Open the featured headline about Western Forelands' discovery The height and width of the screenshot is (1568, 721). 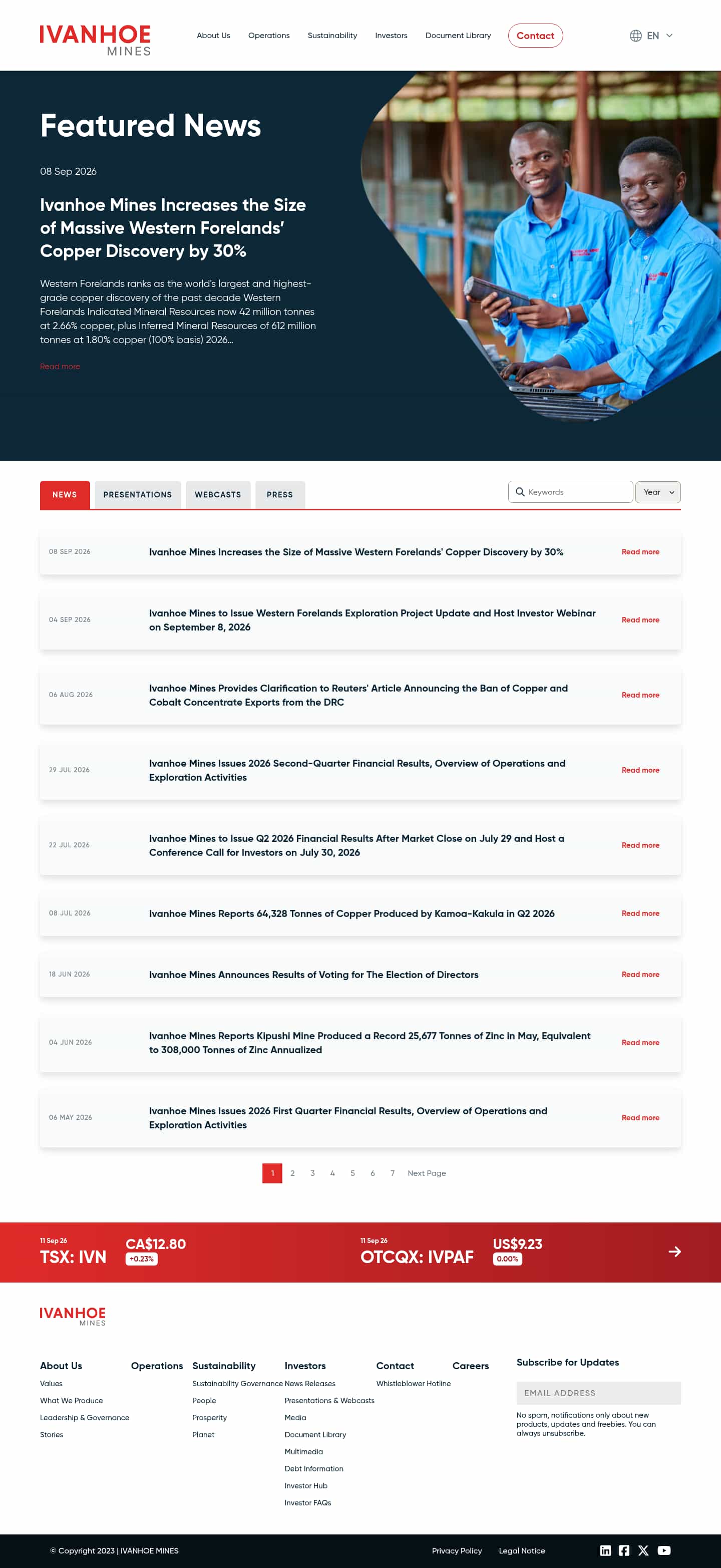point(173,228)
